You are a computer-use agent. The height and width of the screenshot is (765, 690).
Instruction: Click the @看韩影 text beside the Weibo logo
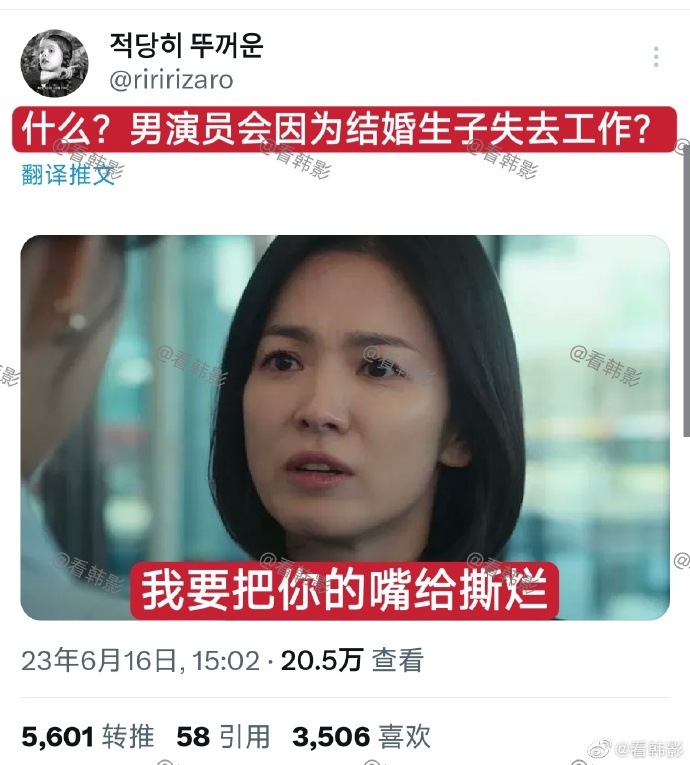click(x=649, y=748)
